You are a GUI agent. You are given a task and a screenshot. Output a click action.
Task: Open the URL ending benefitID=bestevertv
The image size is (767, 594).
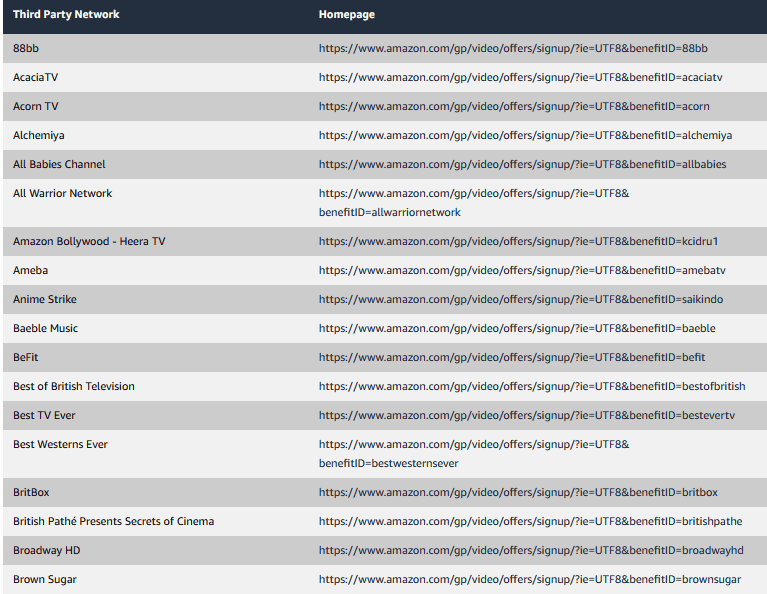point(527,415)
